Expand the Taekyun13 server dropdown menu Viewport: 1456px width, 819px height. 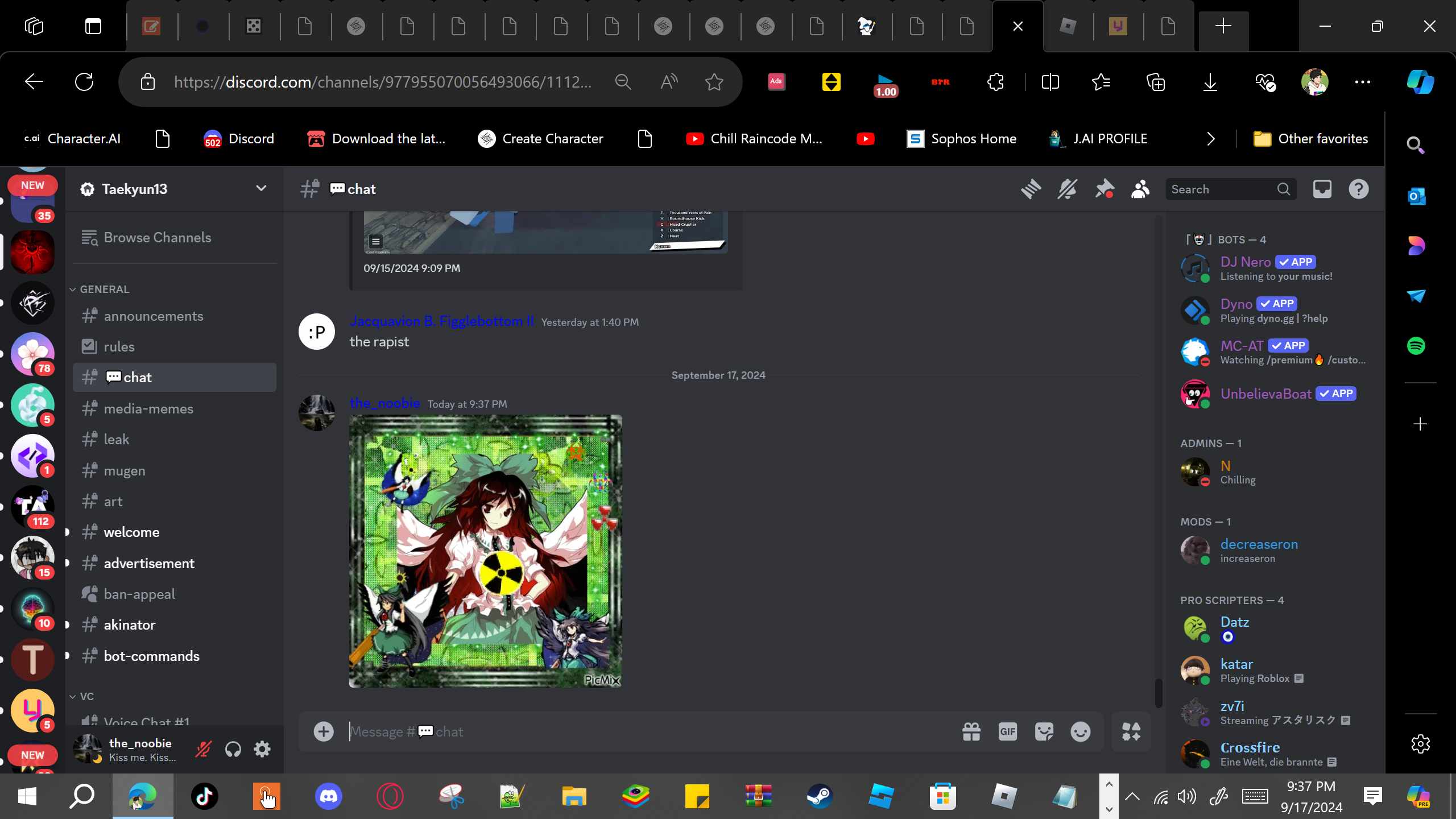tap(261, 189)
